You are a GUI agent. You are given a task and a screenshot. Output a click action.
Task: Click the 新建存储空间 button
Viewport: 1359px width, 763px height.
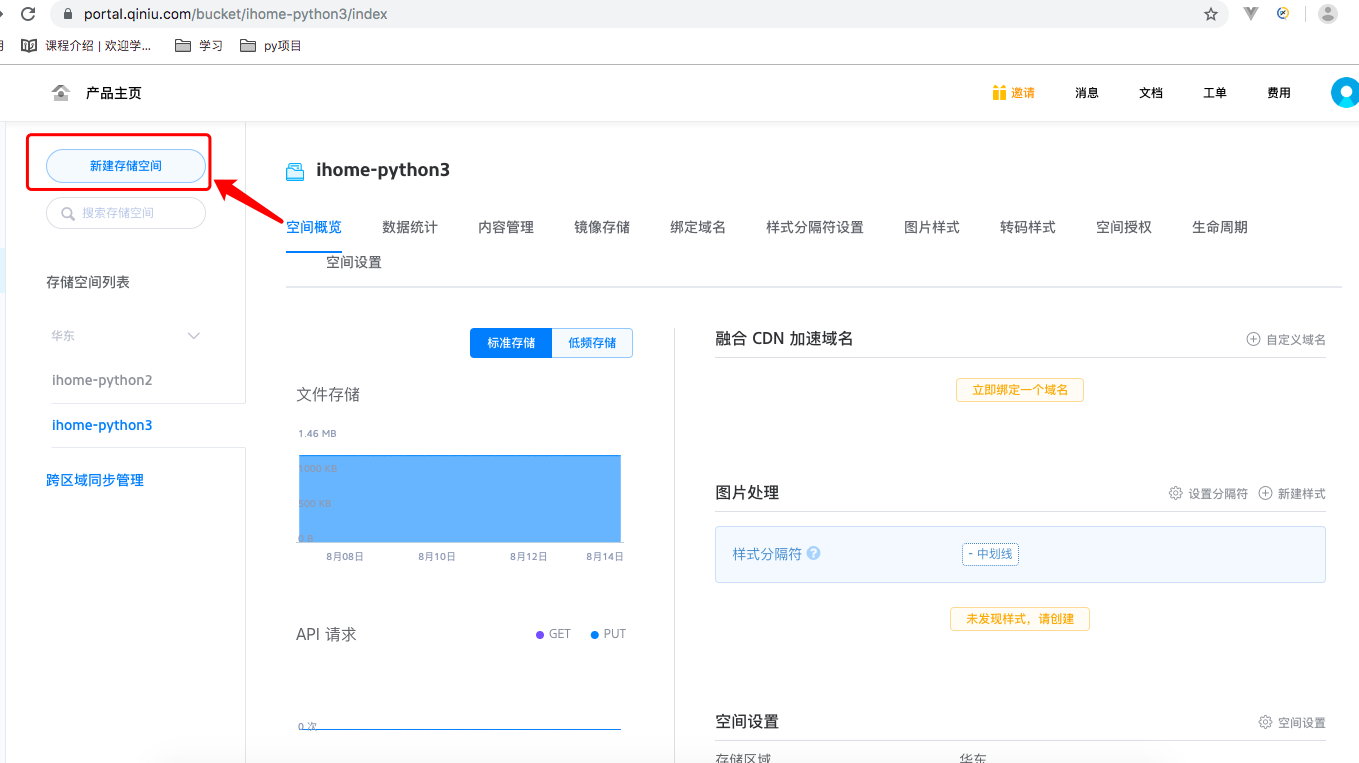click(125, 167)
